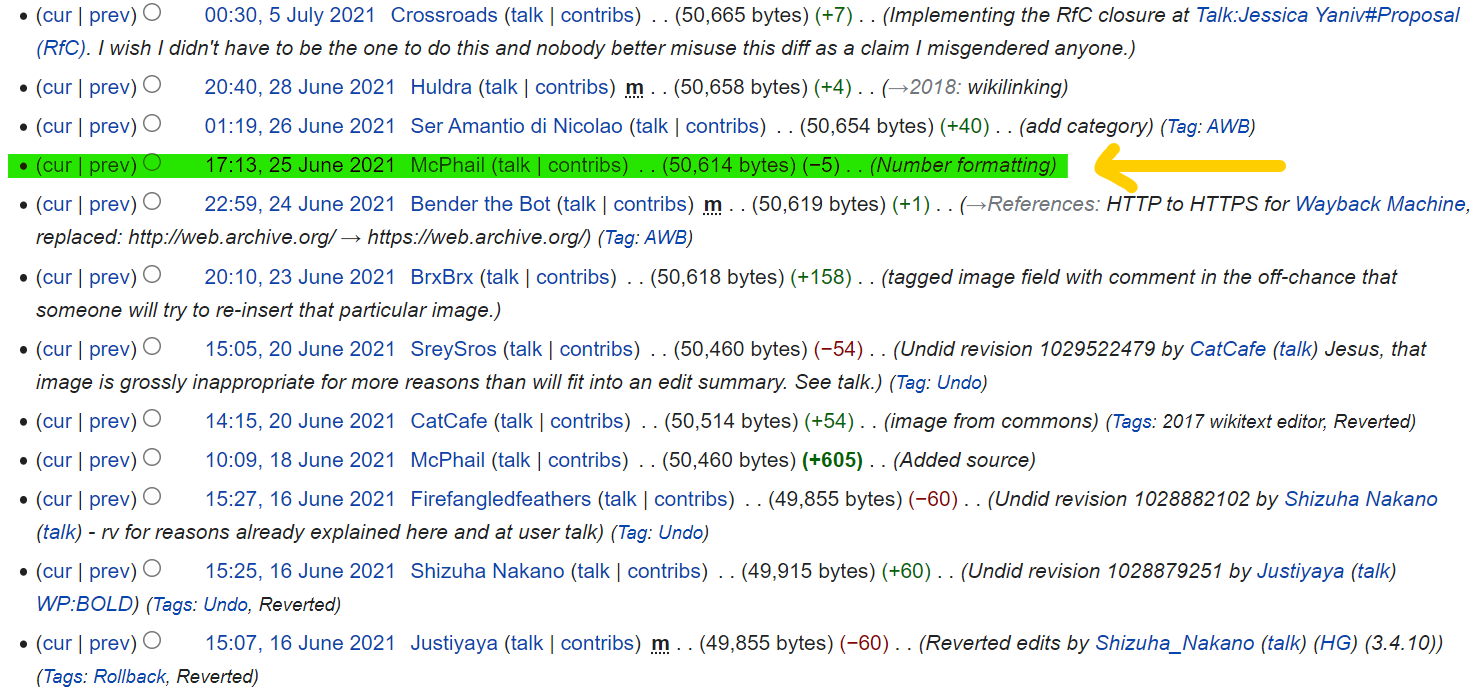
Task: Open the 20:40, 28 June 2021 revision
Action: tap(300, 88)
